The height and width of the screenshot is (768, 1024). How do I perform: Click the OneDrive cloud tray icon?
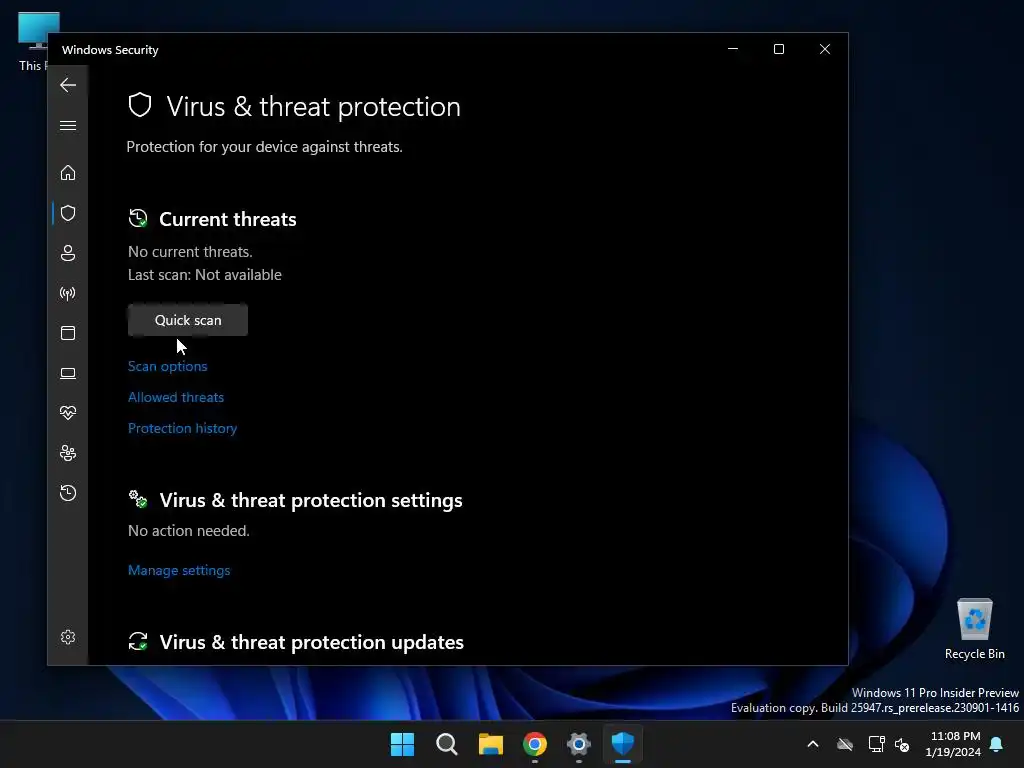point(845,744)
